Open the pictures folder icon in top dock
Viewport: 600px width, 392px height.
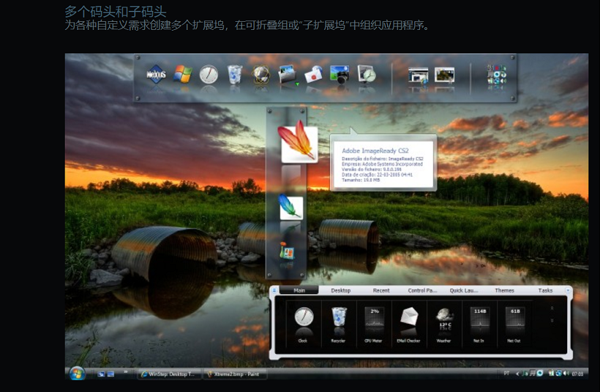pyautogui.click(x=287, y=74)
